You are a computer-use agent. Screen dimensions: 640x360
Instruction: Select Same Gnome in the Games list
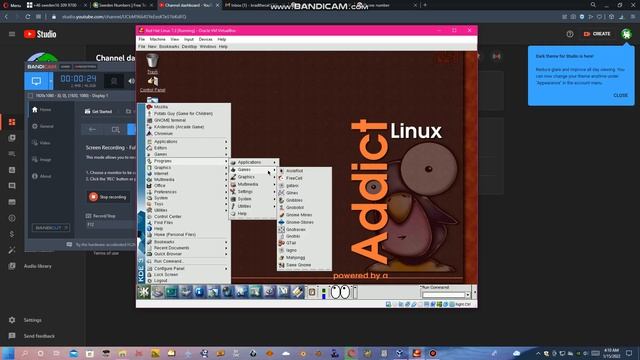[x=304, y=265]
